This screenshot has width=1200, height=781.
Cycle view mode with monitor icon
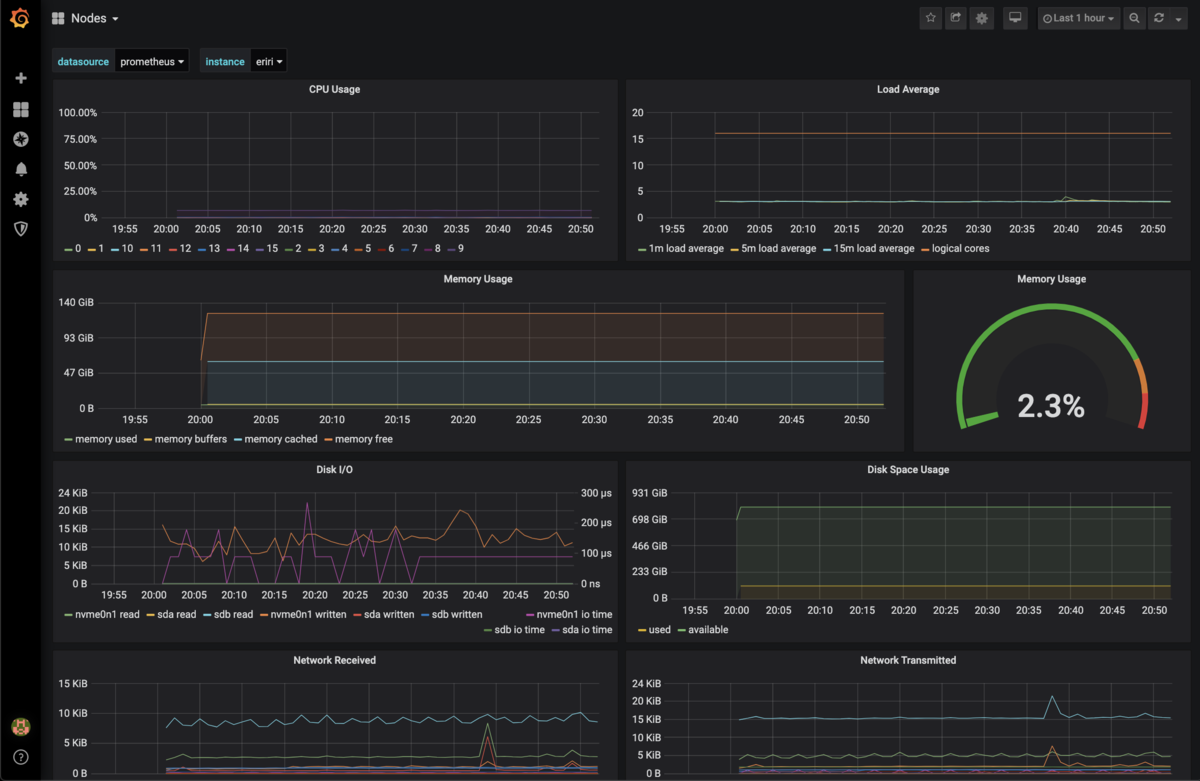tap(1015, 18)
